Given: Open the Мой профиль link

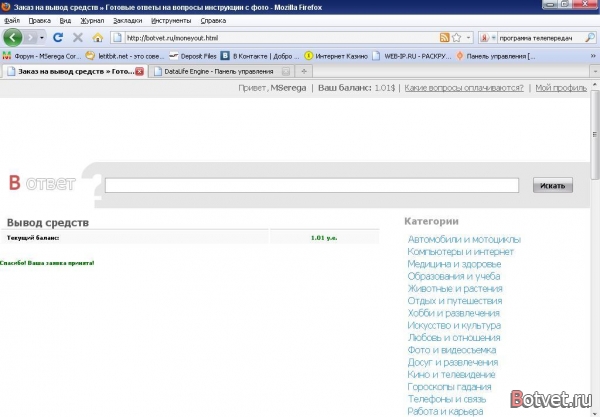Looking at the screenshot, I should (561, 88).
